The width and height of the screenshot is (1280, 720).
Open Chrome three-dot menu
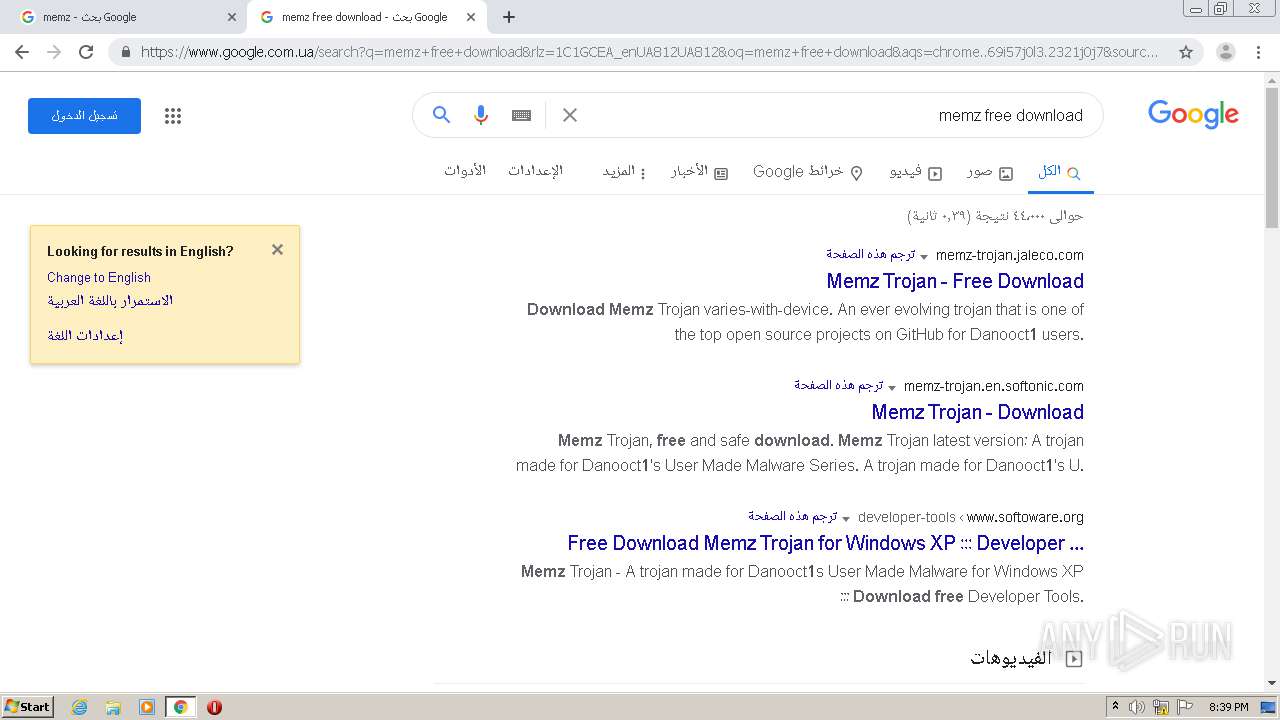point(1258,52)
